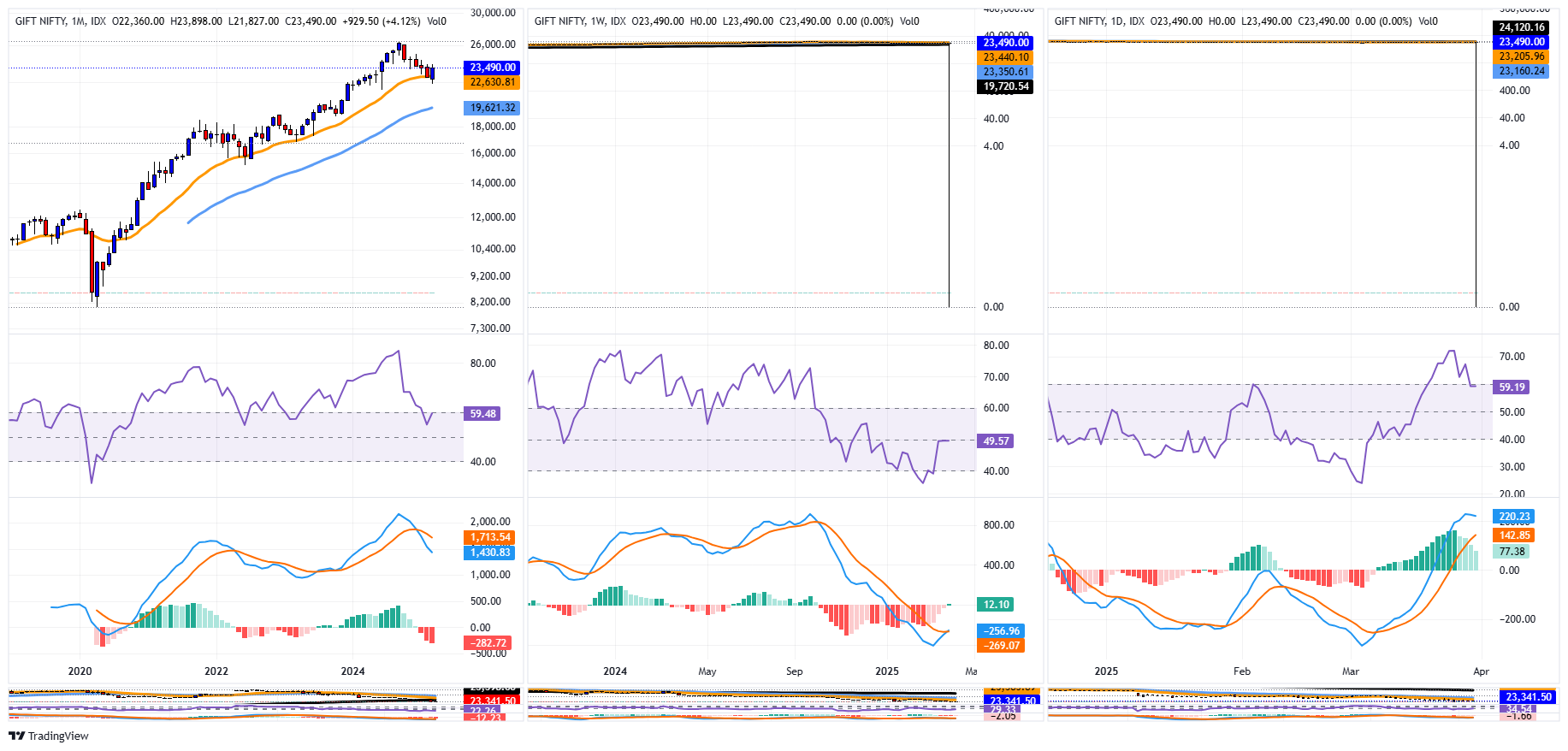Select the GIFT NIFTY 1M chart title

pos(60,21)
